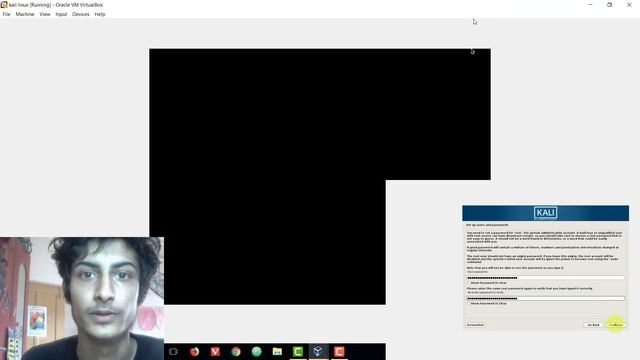This screenshot has width=640, height=360.
Task: Minimize the VirtualBox window
Action: 590,4
